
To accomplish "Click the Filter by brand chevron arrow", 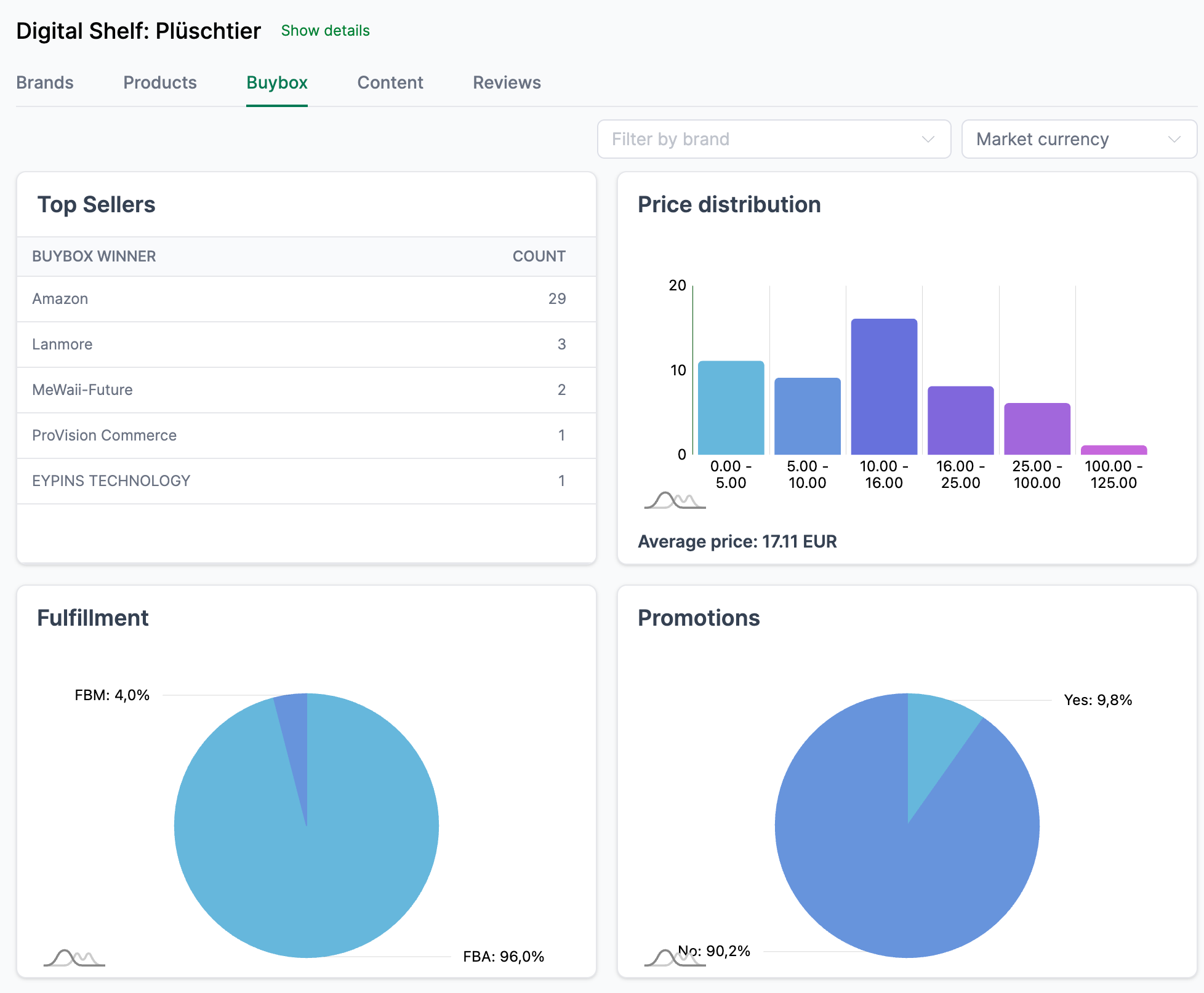I will [x=928, y=139].
